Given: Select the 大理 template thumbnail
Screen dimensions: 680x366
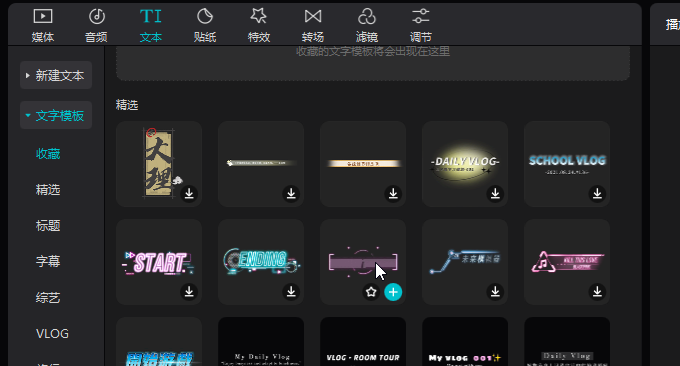Looking at the screenshot, I should [159, 163].
